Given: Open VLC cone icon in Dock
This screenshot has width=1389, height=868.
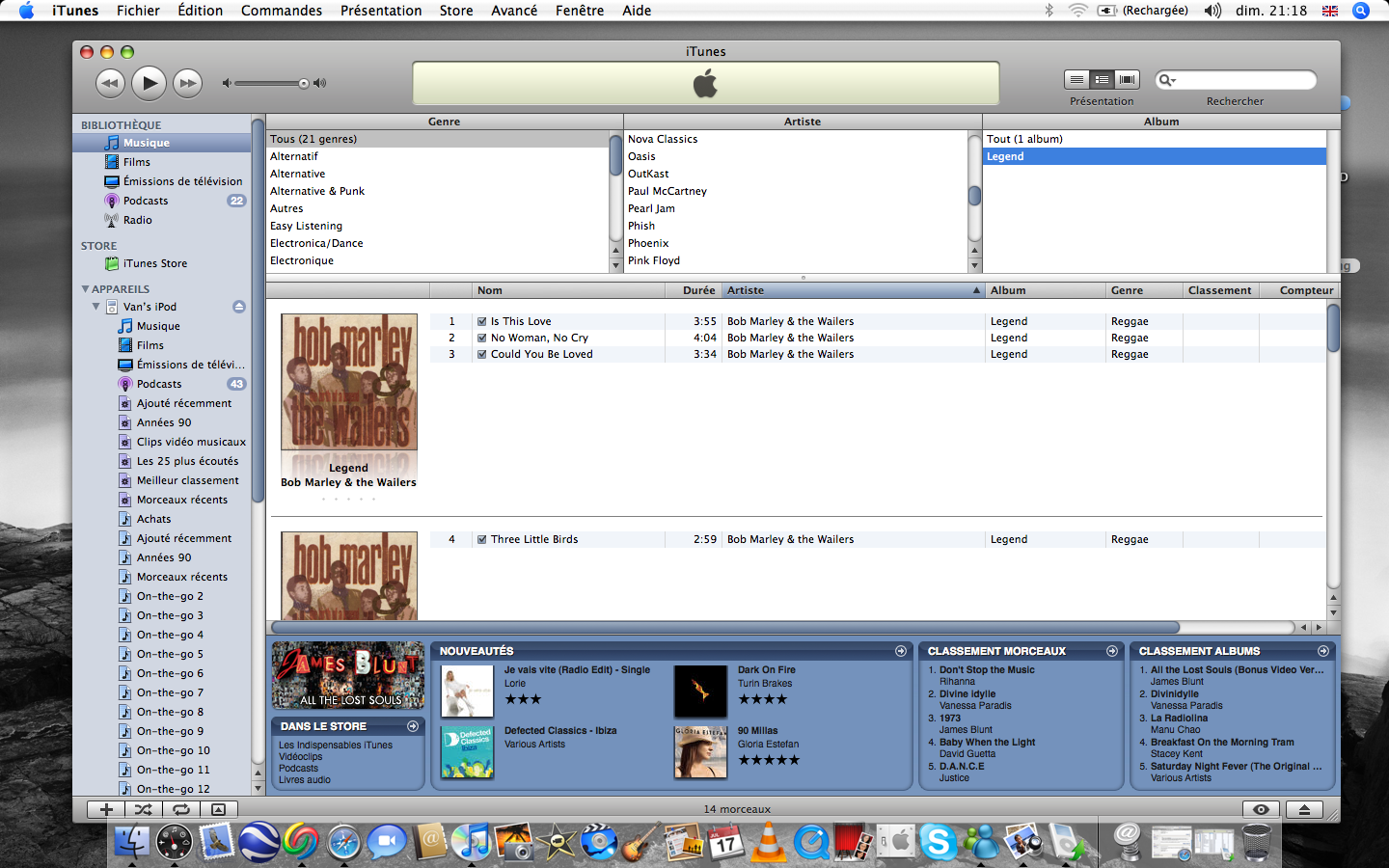Looking at the screenshot, I should click(x=769, y=841).
